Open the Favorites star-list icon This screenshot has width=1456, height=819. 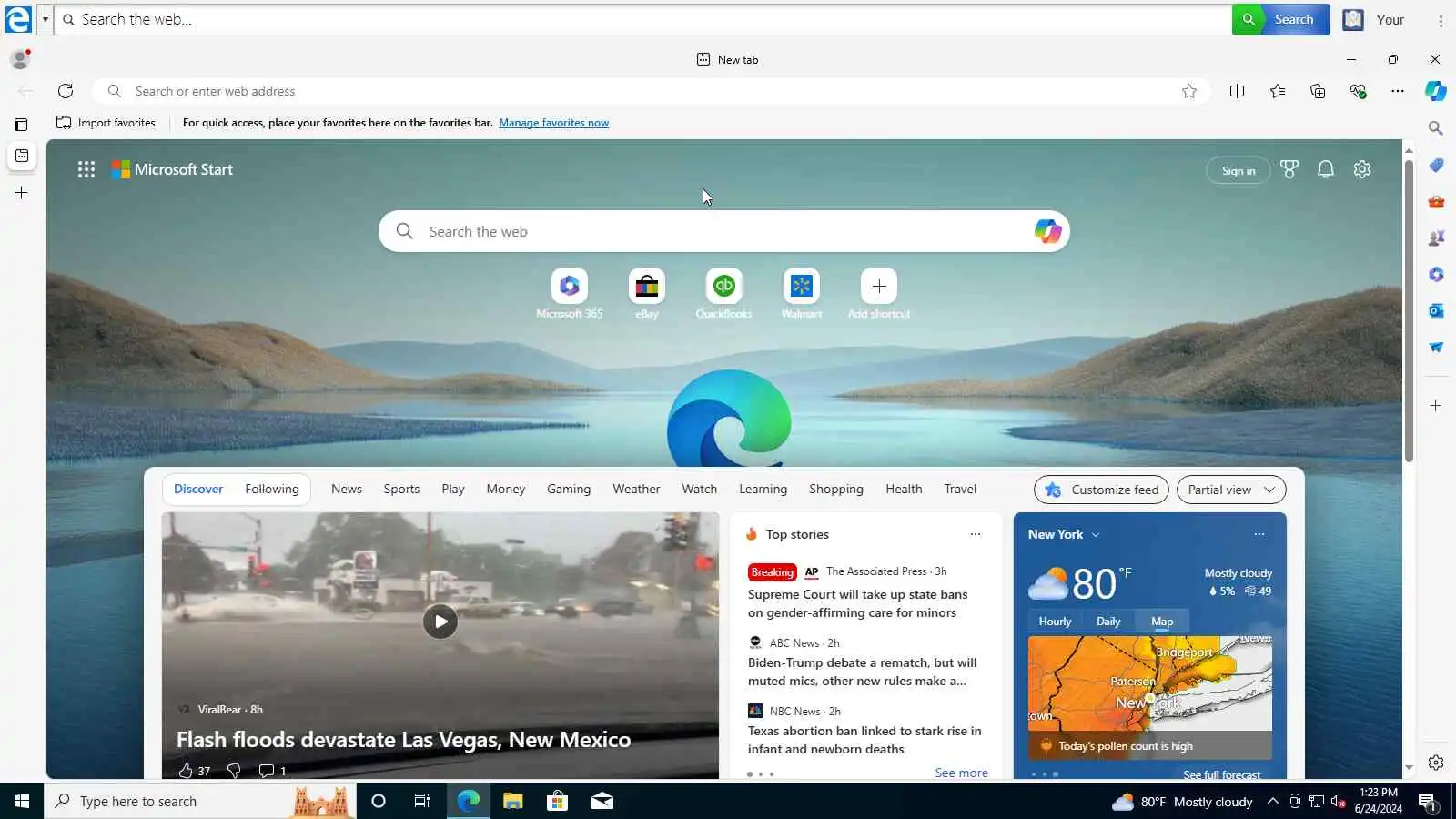[1278, 91]
